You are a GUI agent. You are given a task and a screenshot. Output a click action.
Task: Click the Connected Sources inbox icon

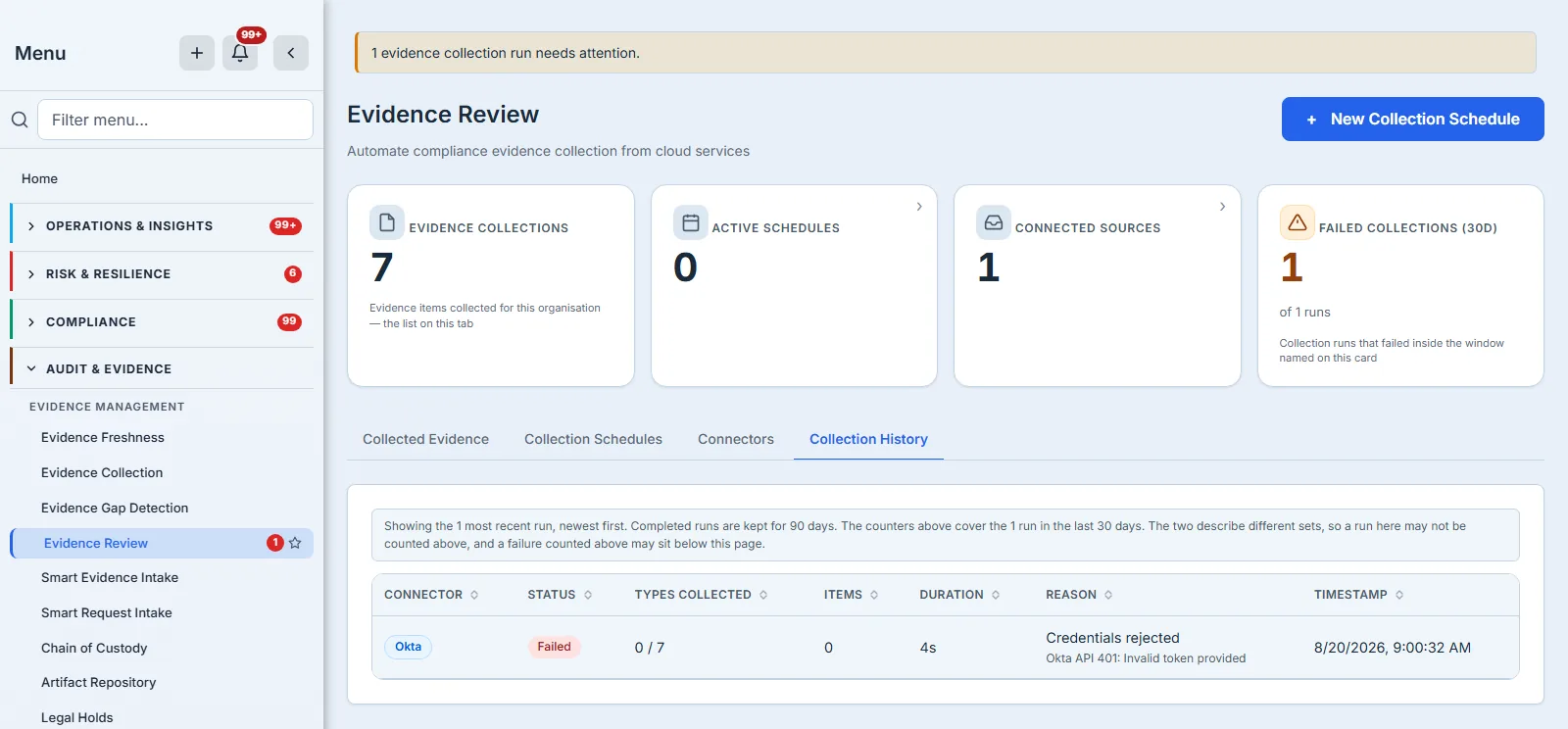tap(994, 222)
